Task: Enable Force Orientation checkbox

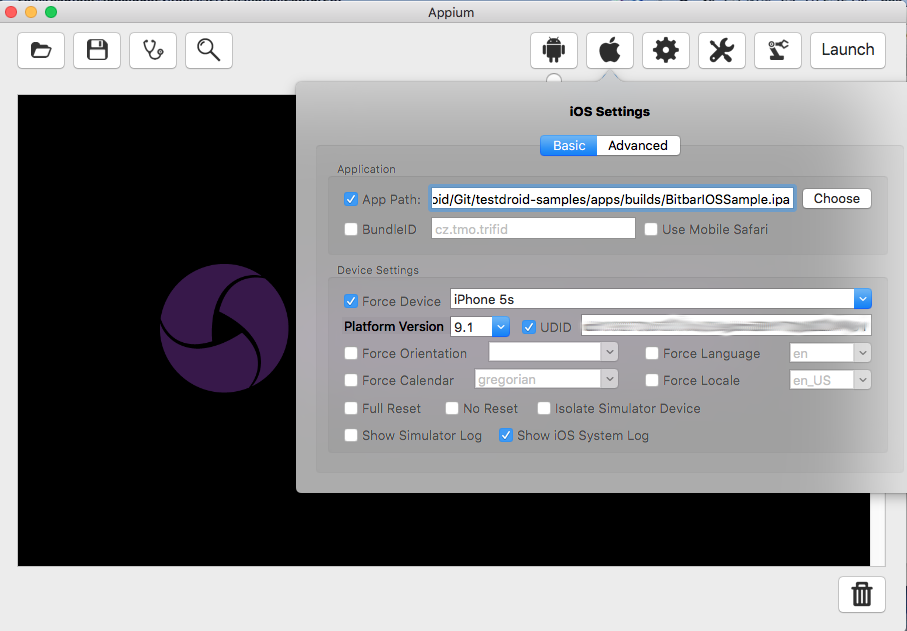Action: [351, 353]
